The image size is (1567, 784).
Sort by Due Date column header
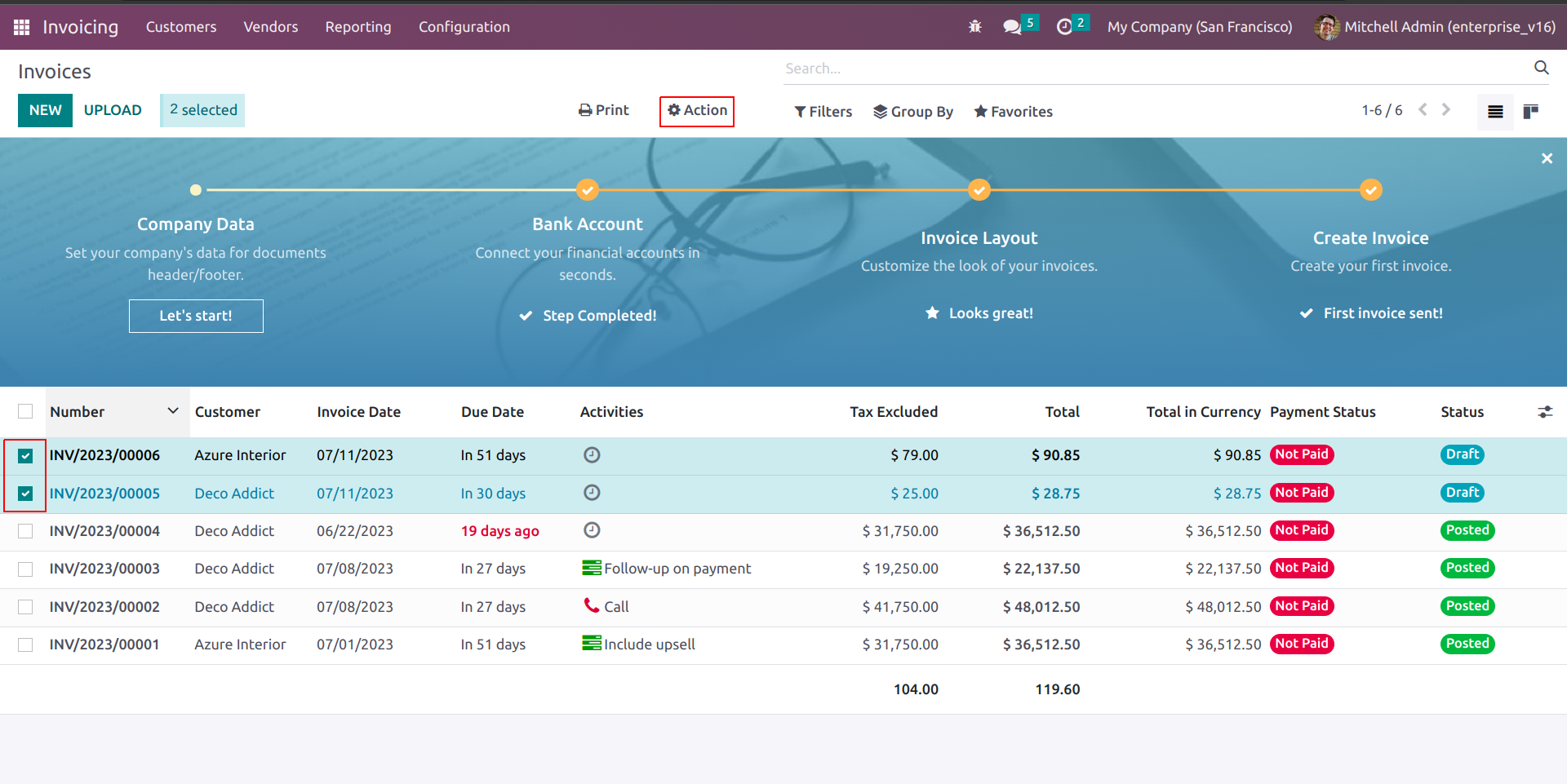click(x=492, y=412)
